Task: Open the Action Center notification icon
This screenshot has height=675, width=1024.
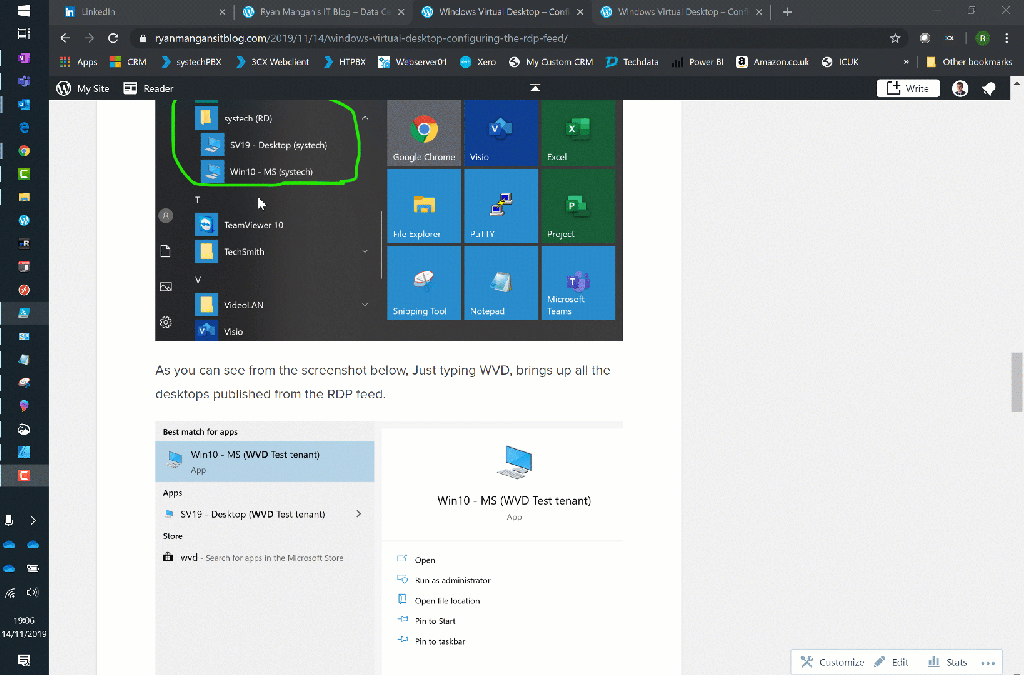Action: click(24, 661)
